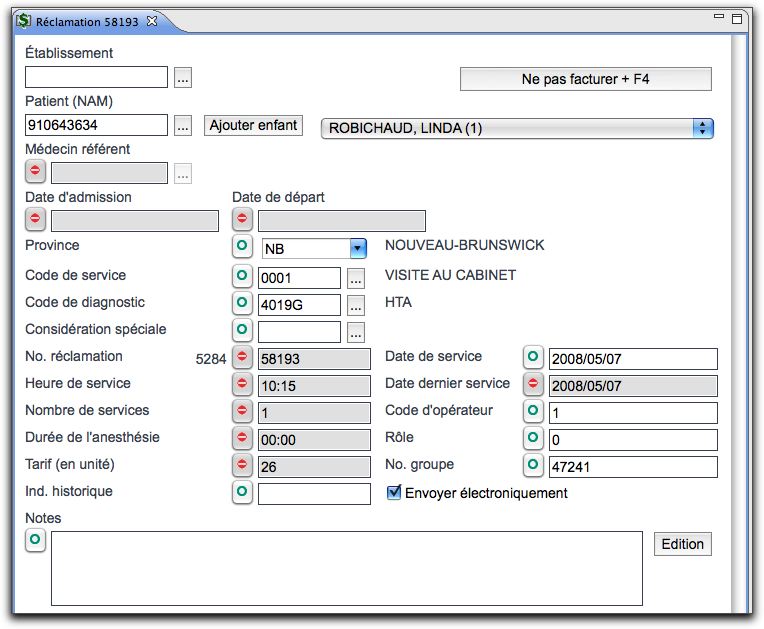Click the HTA diagnostic description text
This screenshot has height=629, width=764.
tap(398, 302)
